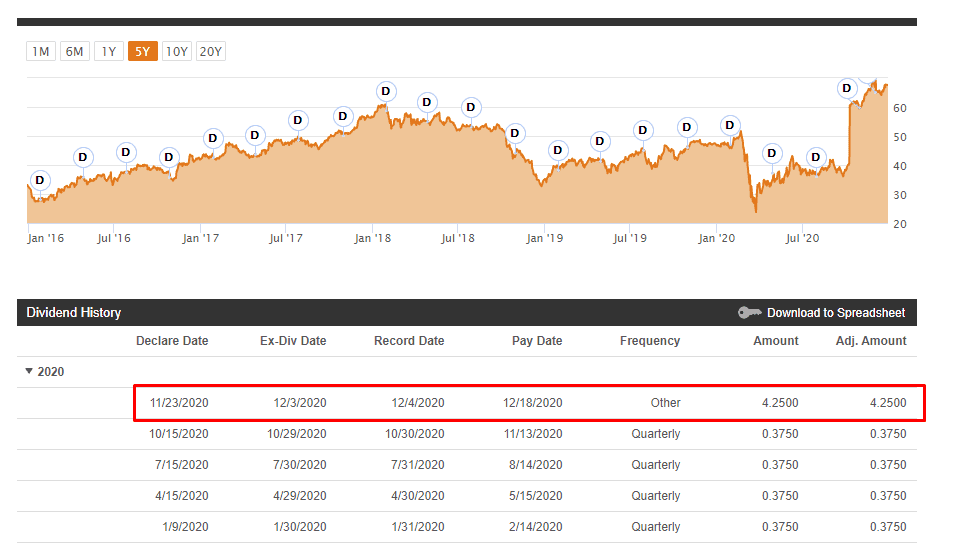Click declare date 4/15/2020
Screen dimensions: 958x544
pos(181,496)
